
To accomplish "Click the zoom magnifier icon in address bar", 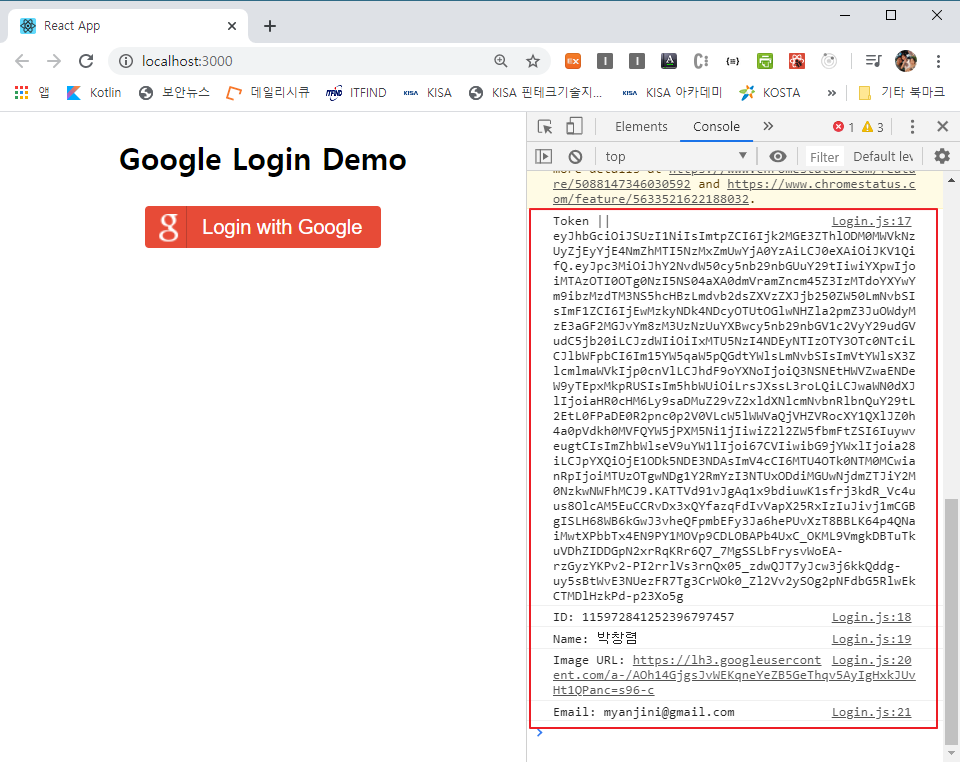I will tap(501, 61).
